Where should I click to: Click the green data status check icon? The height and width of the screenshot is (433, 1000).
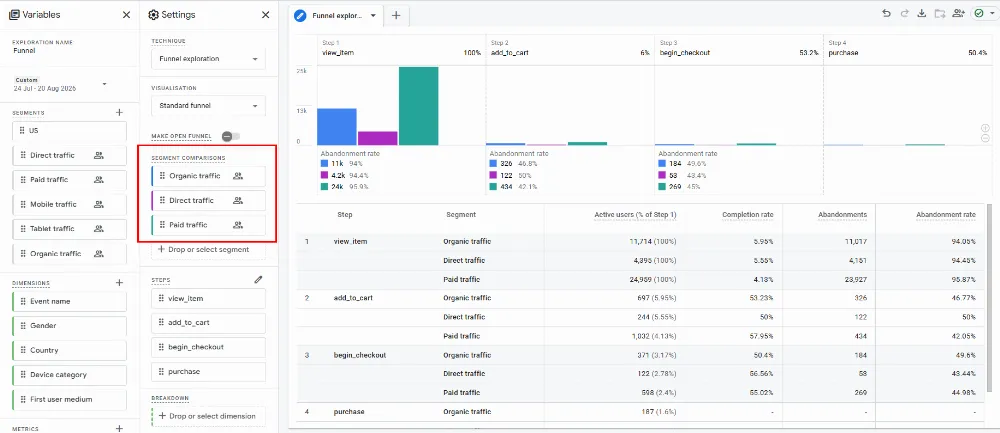click(979, 13)
